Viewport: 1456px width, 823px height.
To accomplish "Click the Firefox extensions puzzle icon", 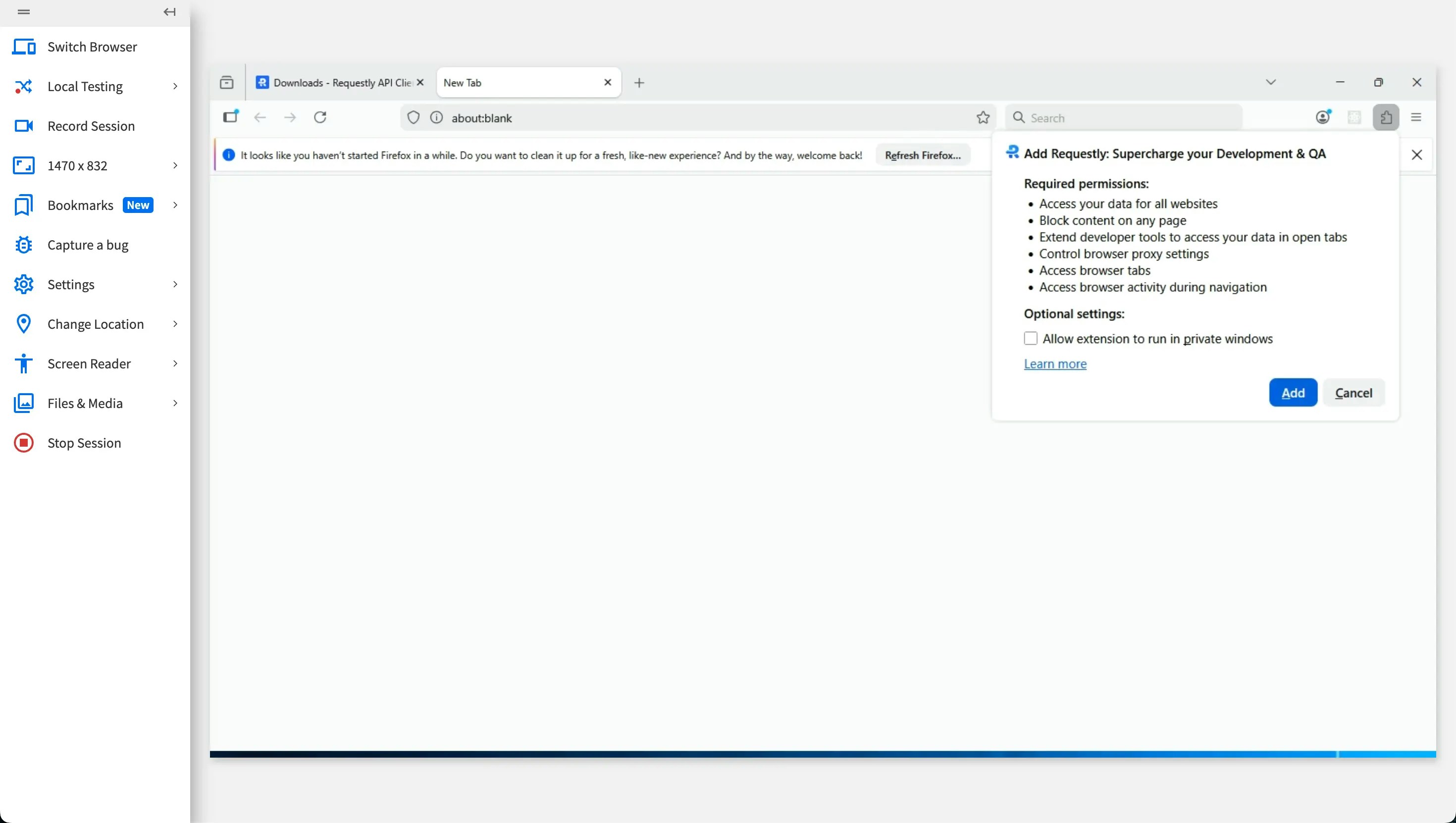I will (x=1385, y=117).
